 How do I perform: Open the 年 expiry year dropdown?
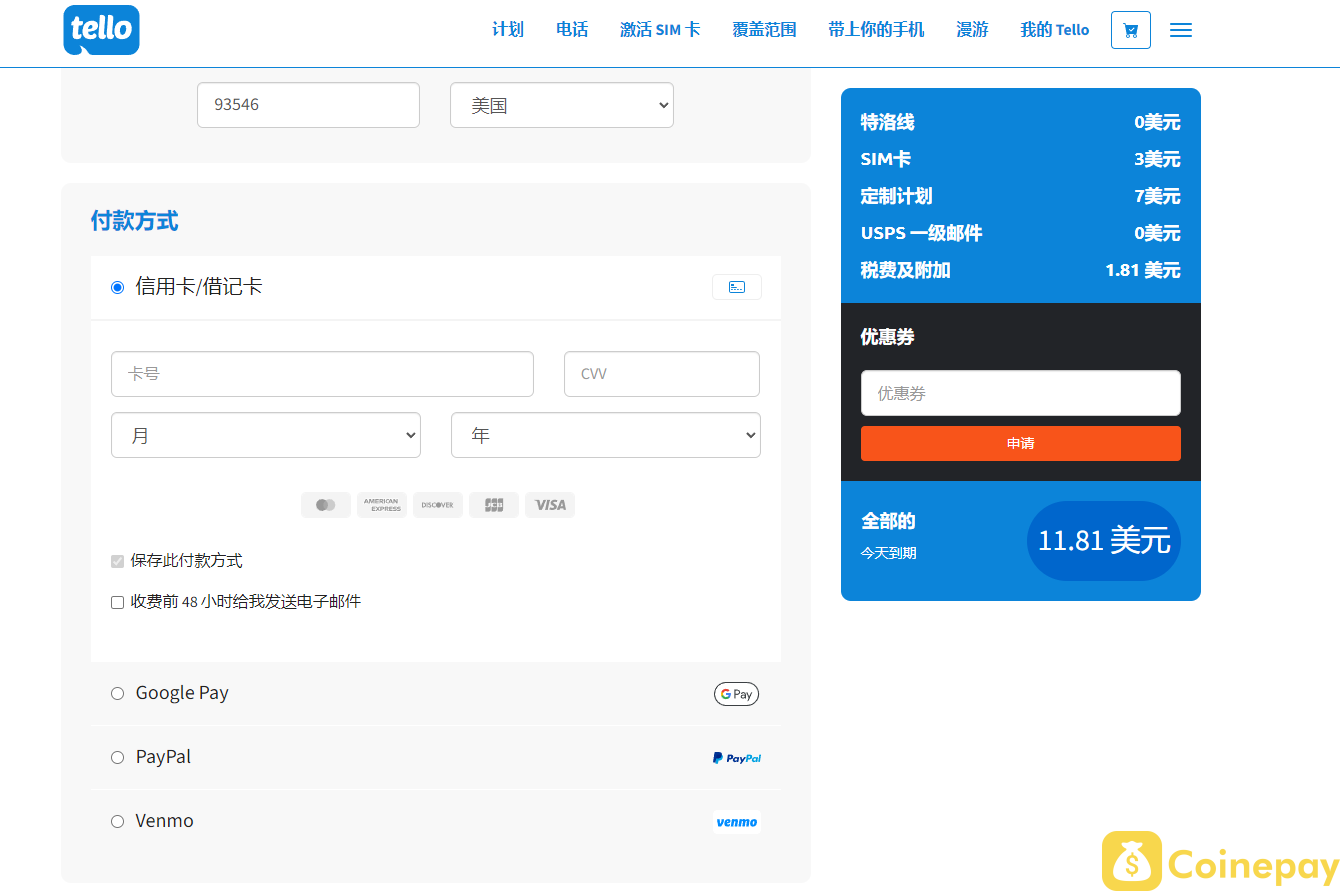point(606,435)
